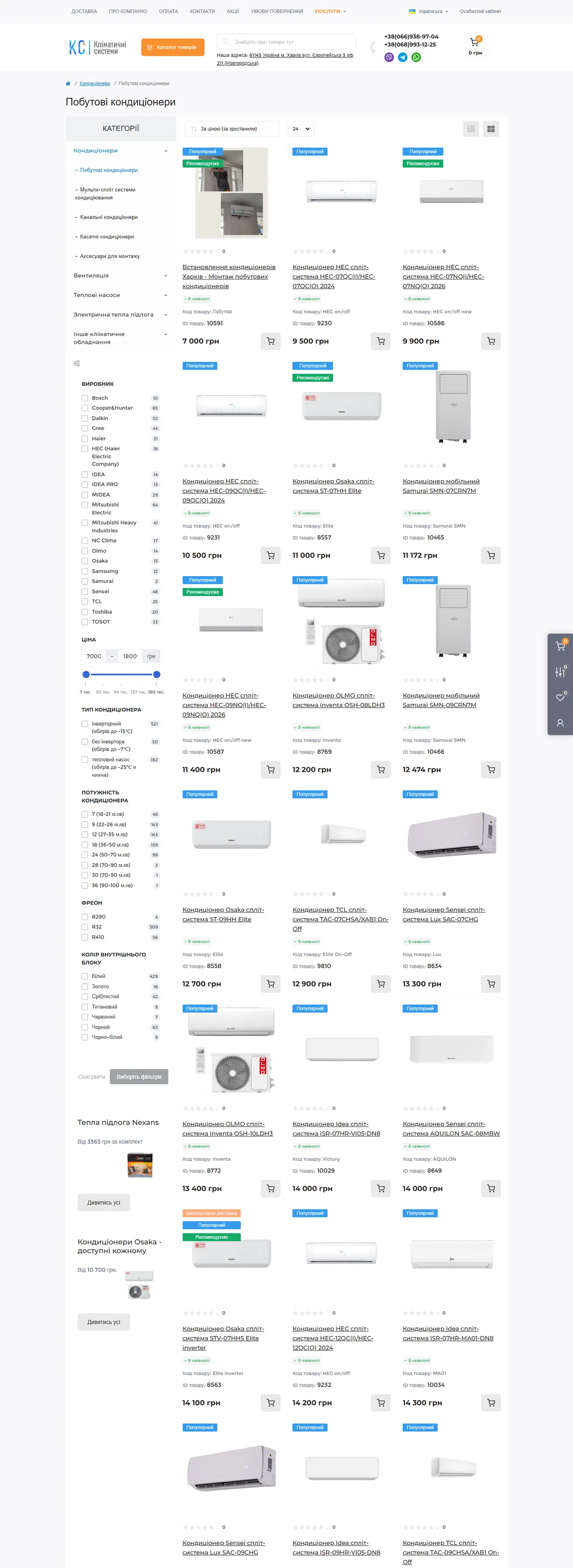The width and height of the screenshot is (573, 1568).
Task: Click the search magnifier icon
Action: (226, 42)
